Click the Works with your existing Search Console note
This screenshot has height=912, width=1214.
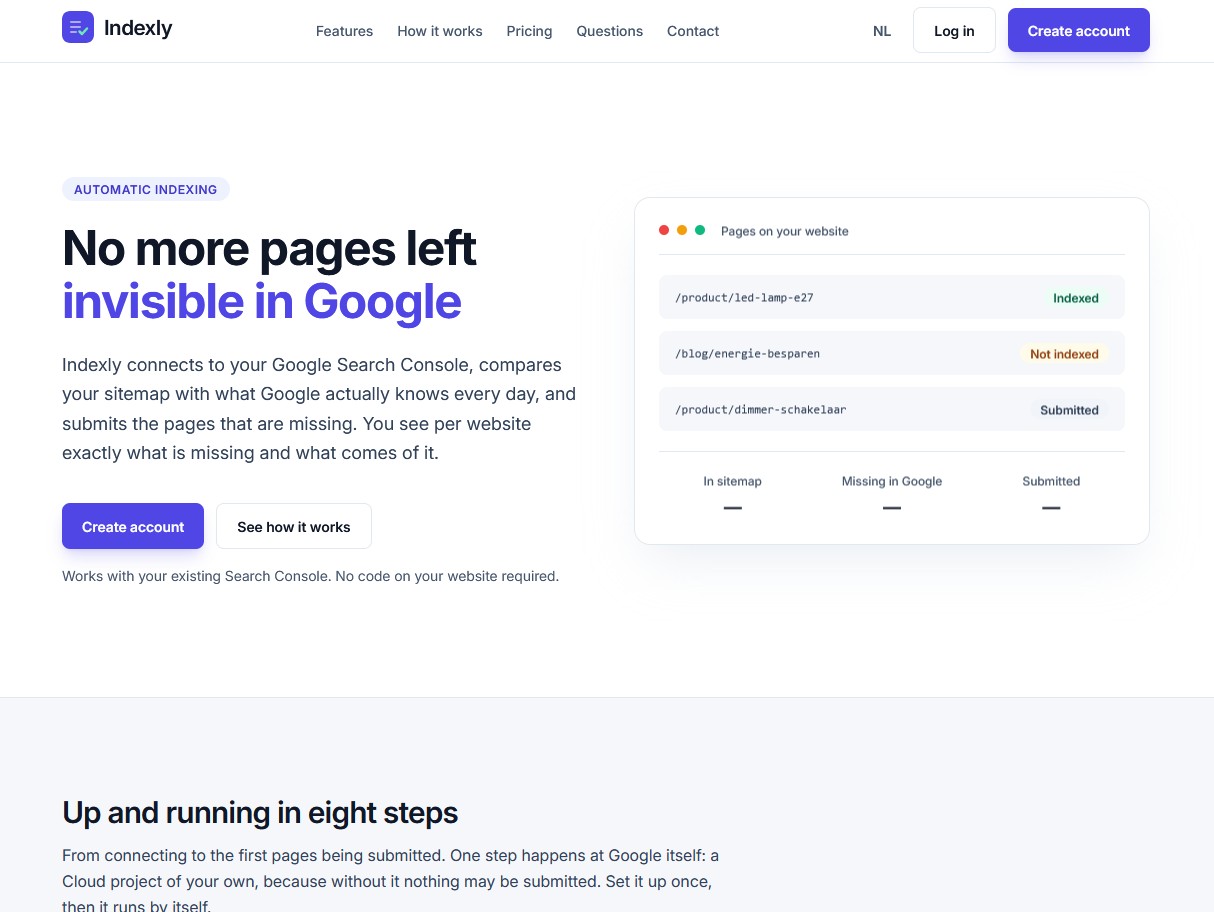tap(310, 576)
